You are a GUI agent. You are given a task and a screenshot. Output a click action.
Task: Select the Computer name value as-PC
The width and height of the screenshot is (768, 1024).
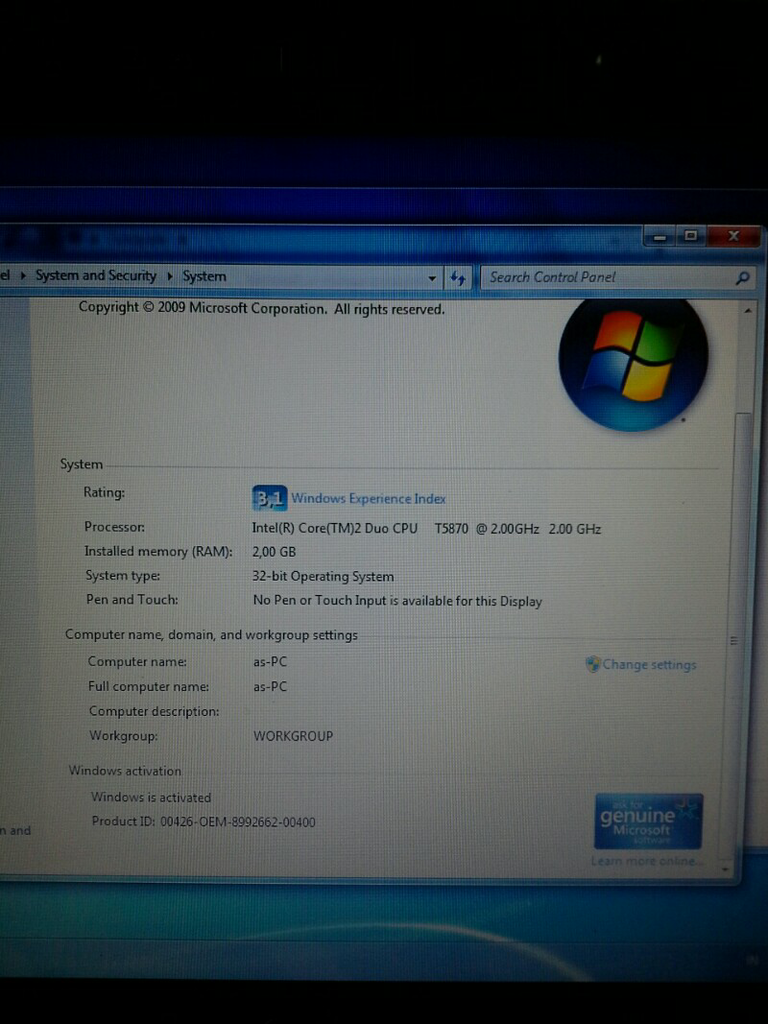point(270,662)
